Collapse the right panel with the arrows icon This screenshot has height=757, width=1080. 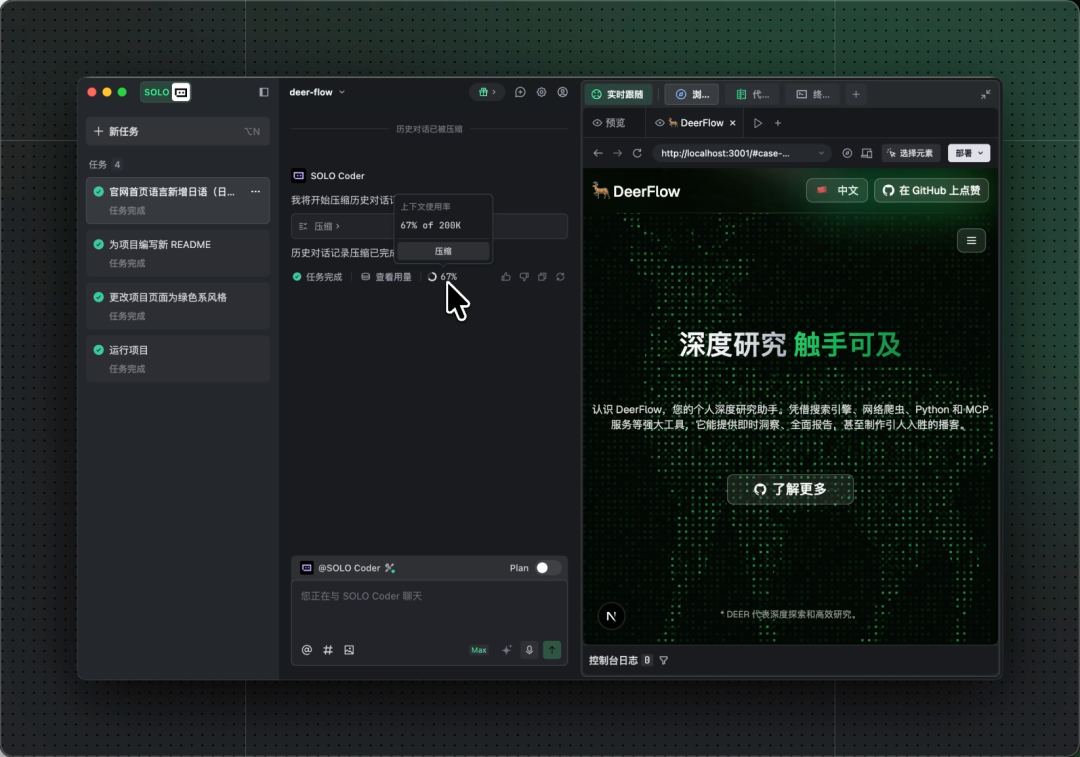[986, 94]
